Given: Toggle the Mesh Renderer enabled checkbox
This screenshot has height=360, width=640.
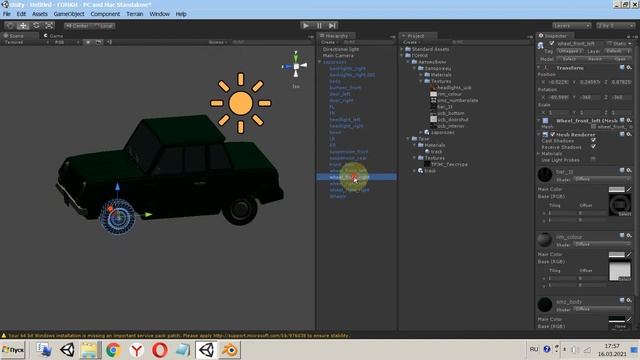Looking at the screenshot, I should (553, 134).
